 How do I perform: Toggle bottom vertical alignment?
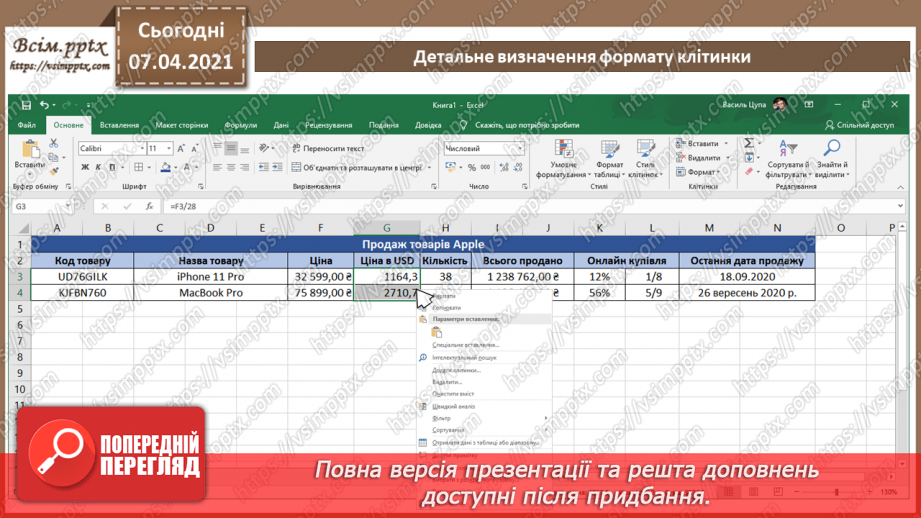pos(244,149)
